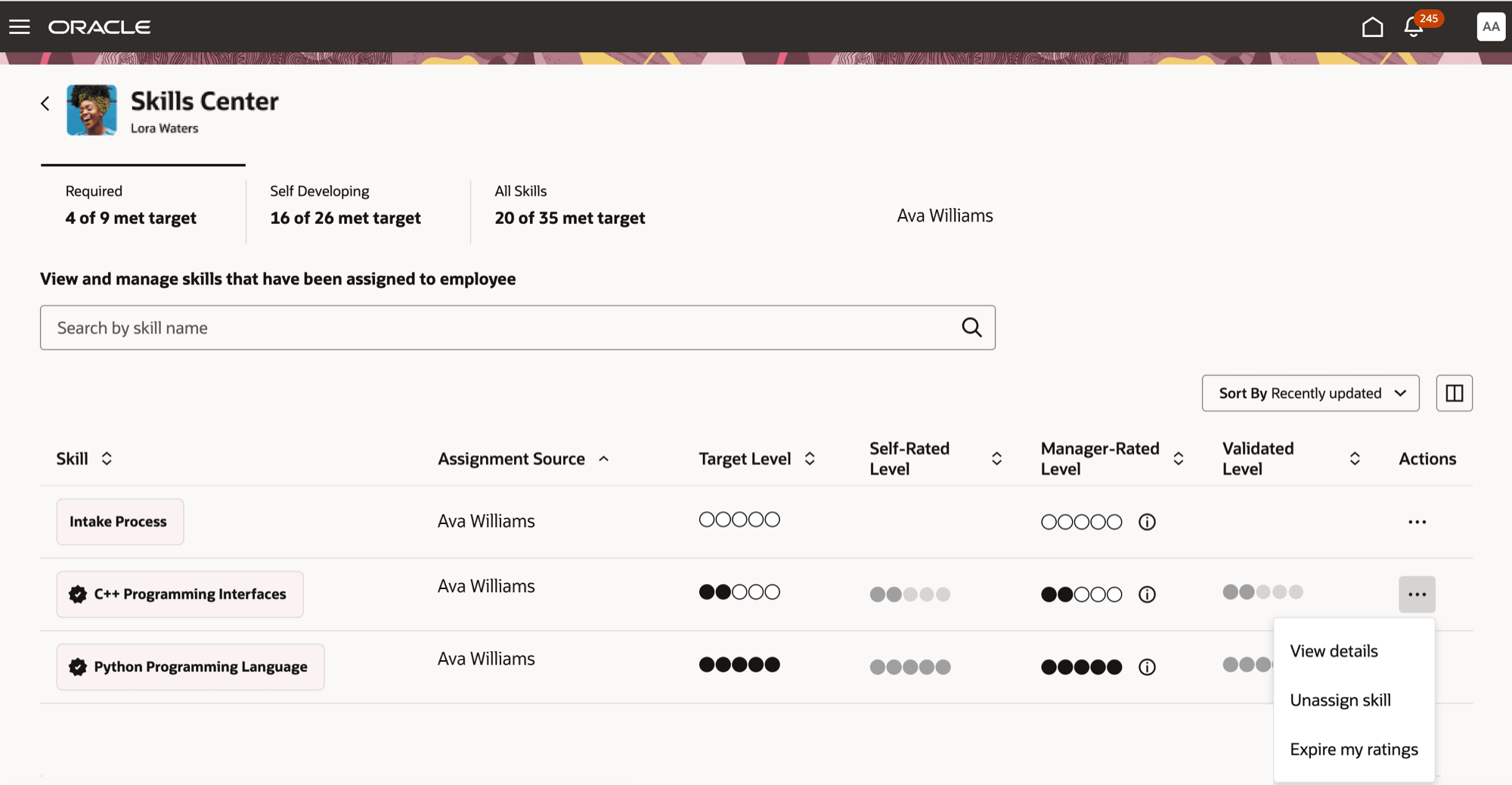Click Intake Process target level rating

coord(739,520)
